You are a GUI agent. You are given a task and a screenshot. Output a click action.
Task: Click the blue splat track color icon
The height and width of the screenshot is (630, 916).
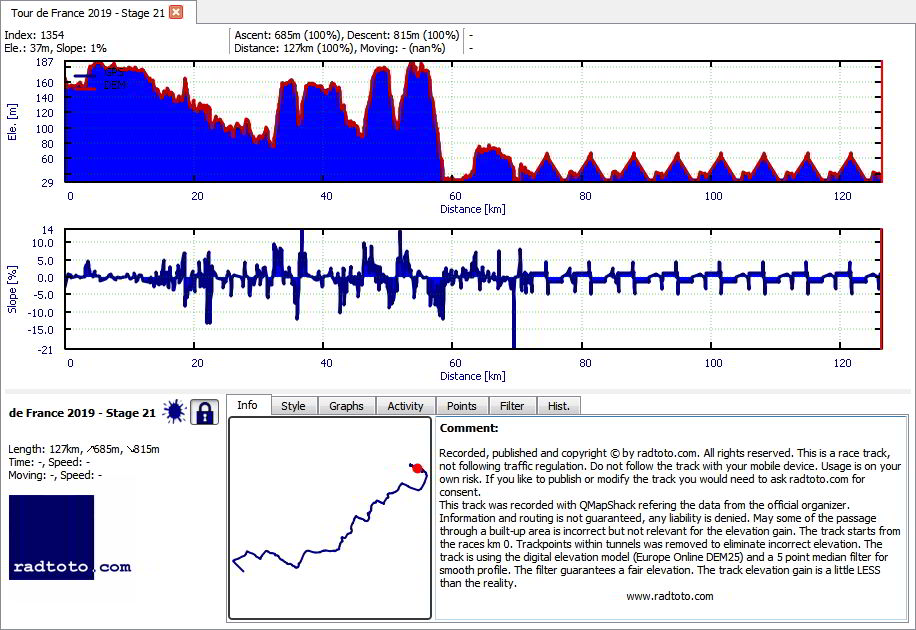tap(175, 412)
